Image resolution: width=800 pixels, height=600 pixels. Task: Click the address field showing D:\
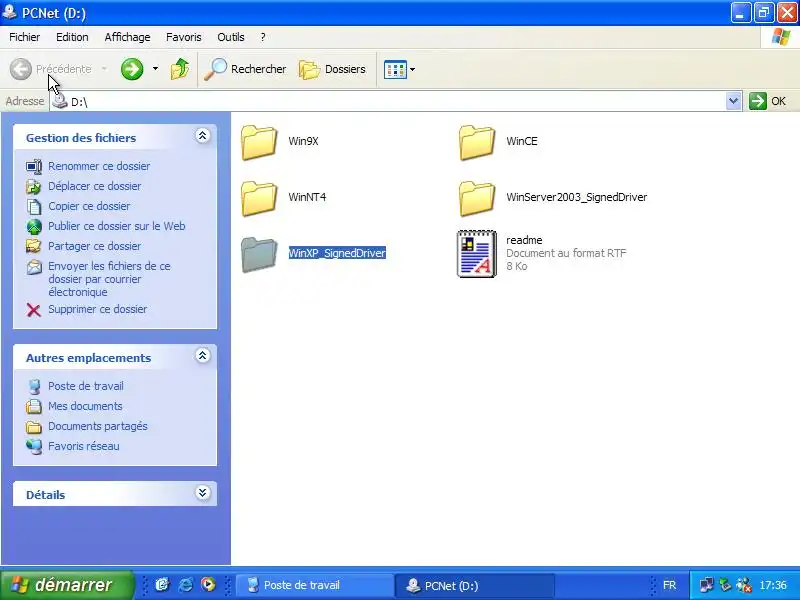point(388,102)
